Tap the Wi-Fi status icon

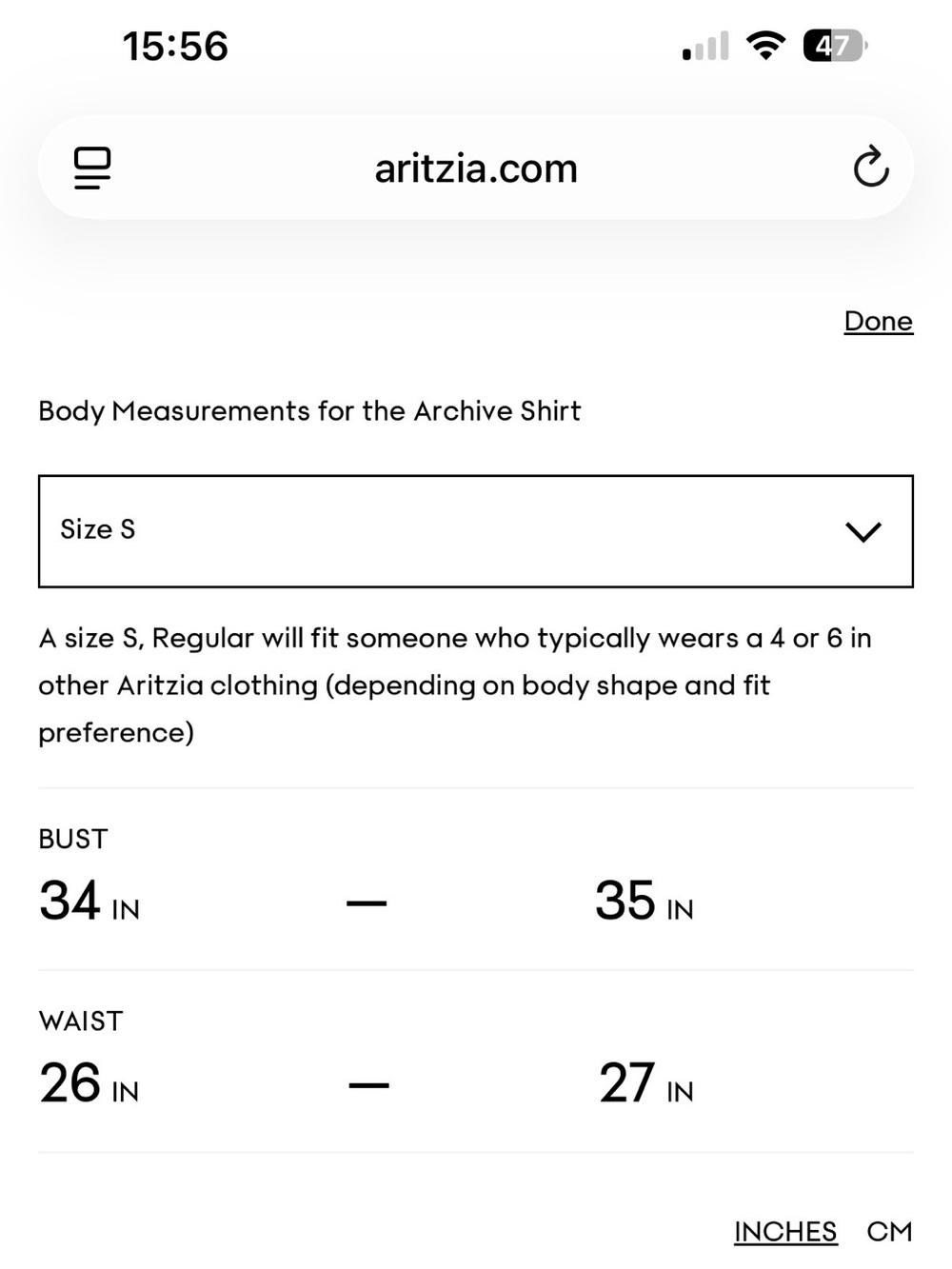click(765, 46)
